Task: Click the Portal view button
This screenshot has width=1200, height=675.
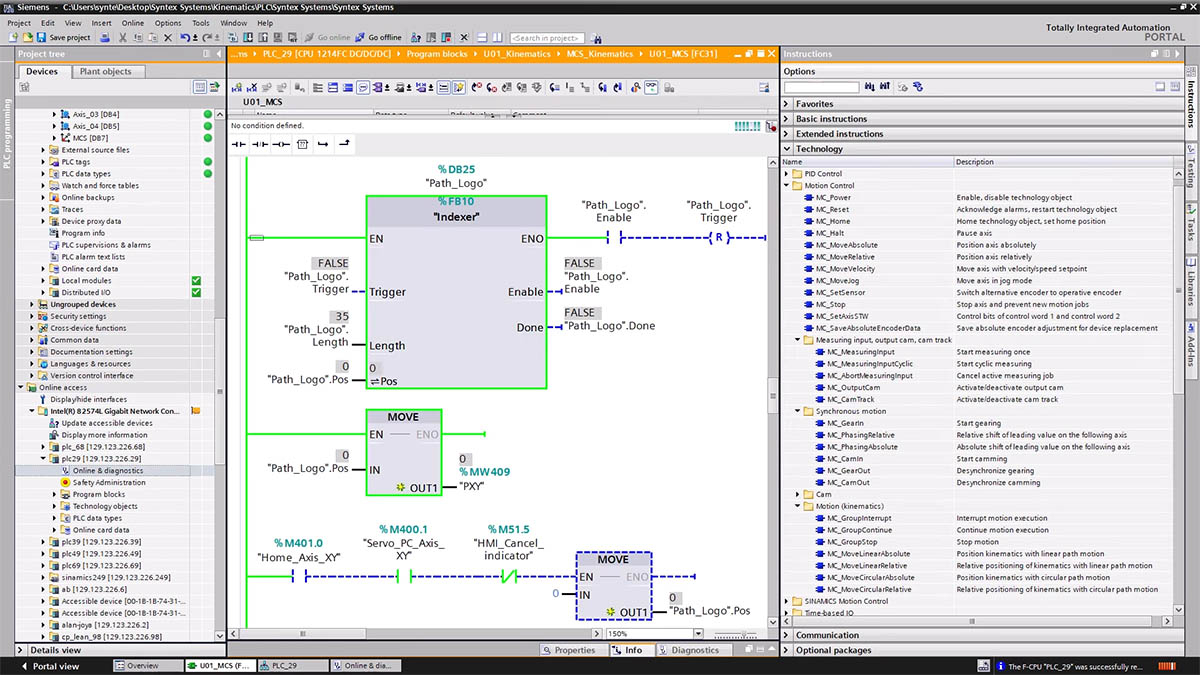Action: pos(48,666)
